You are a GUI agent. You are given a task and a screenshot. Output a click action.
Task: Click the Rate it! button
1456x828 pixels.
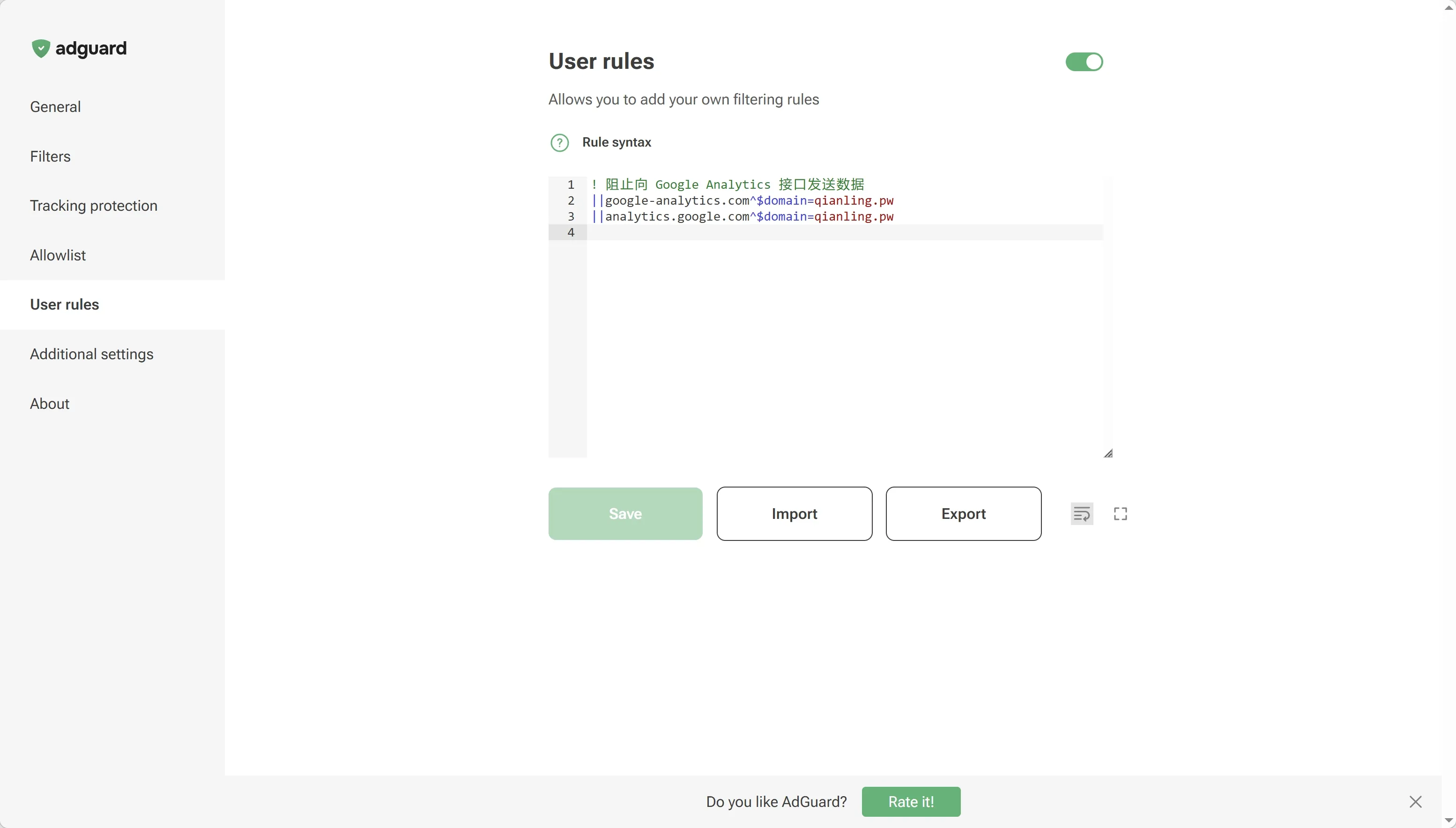pos(911,802)
